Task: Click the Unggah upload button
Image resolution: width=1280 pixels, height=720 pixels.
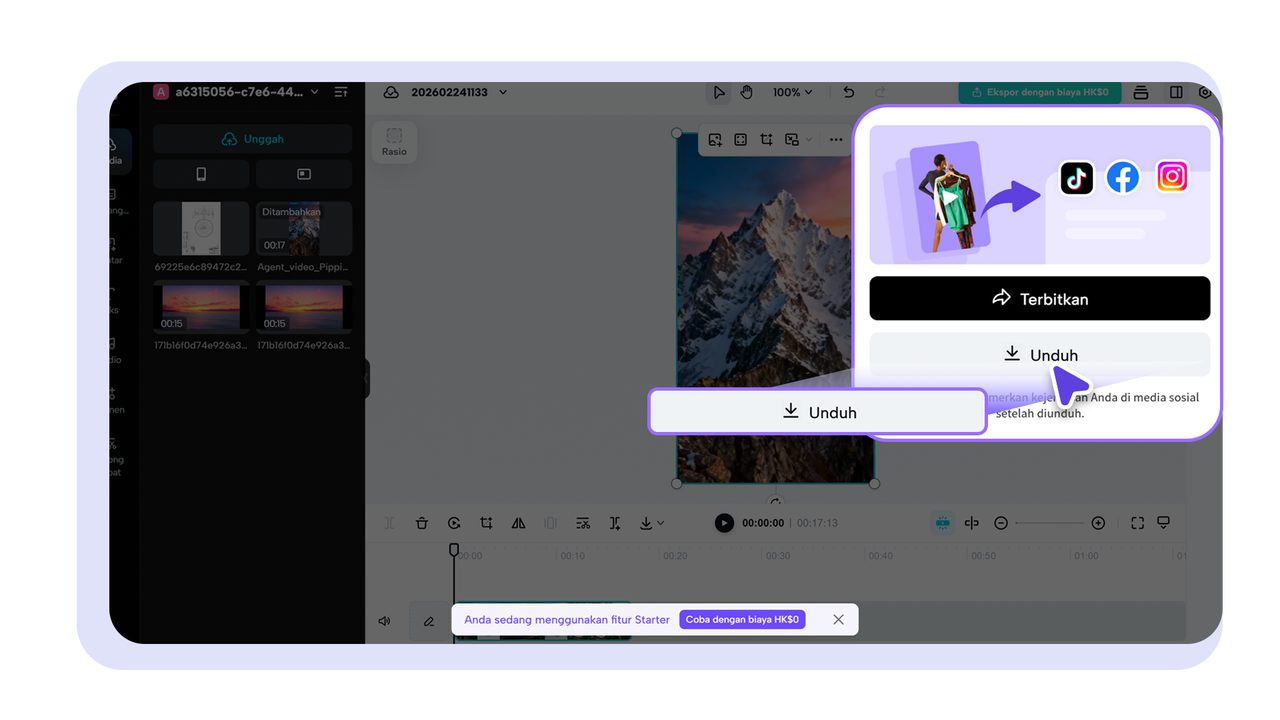Action: (x=252, y=139)
